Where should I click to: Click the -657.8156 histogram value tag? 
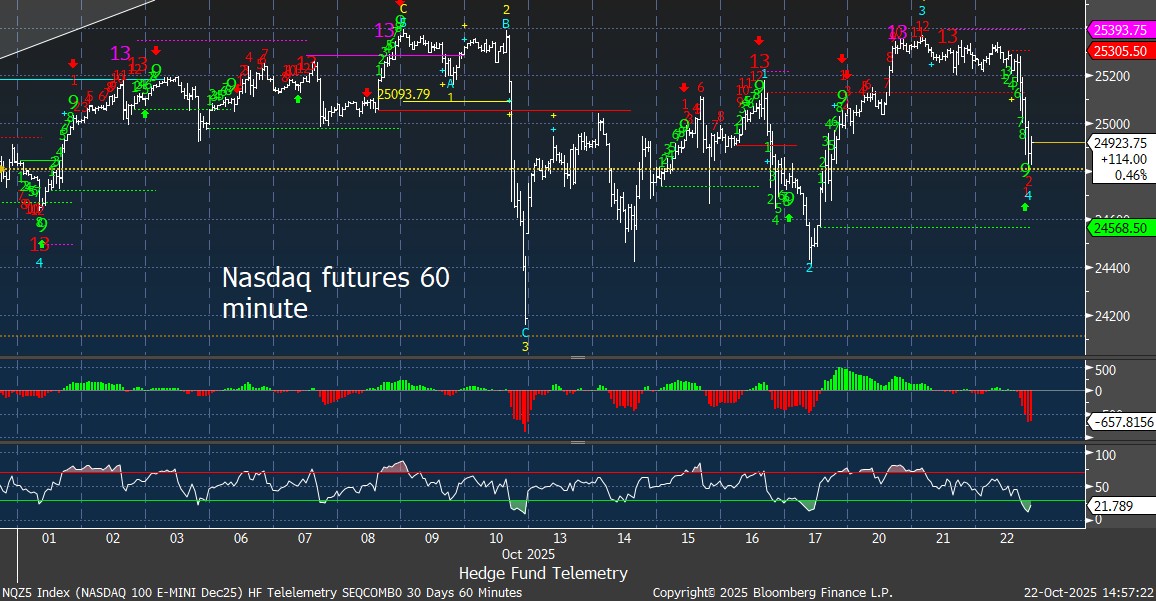(1120, 423)
